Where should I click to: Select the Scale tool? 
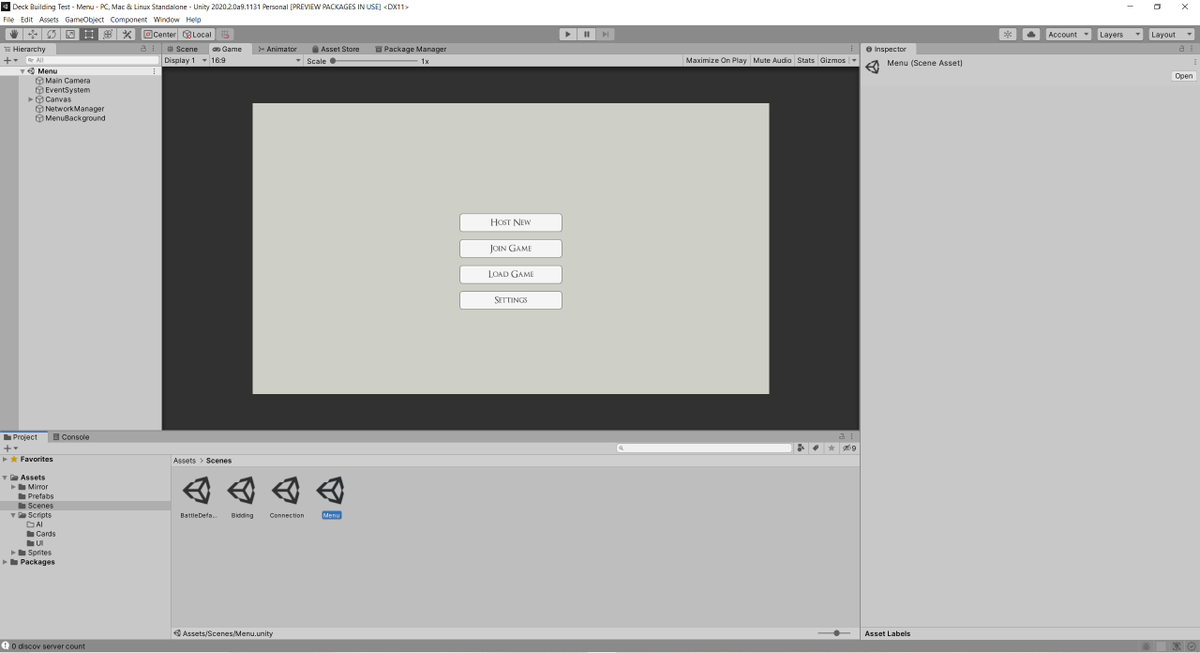tap(70, 34)
